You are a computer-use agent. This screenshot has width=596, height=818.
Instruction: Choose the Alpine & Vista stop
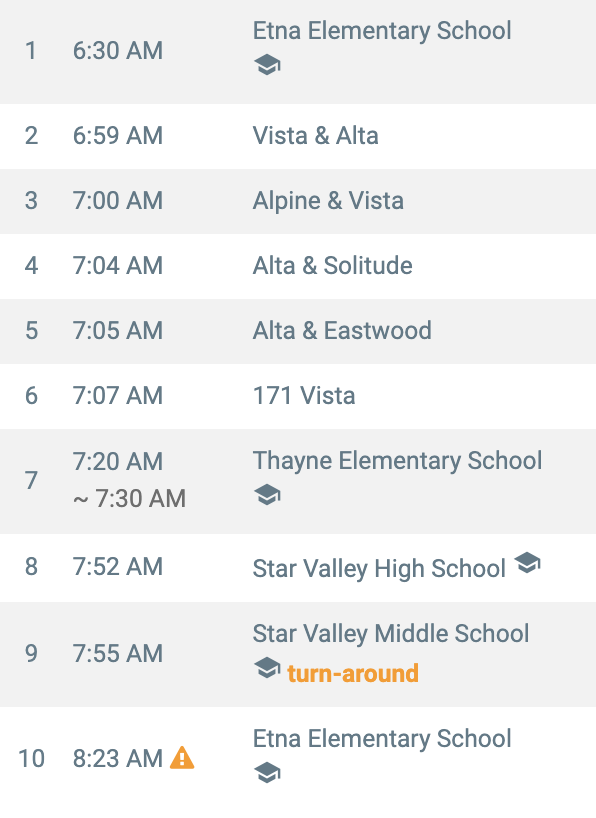[x=328, y=201]
